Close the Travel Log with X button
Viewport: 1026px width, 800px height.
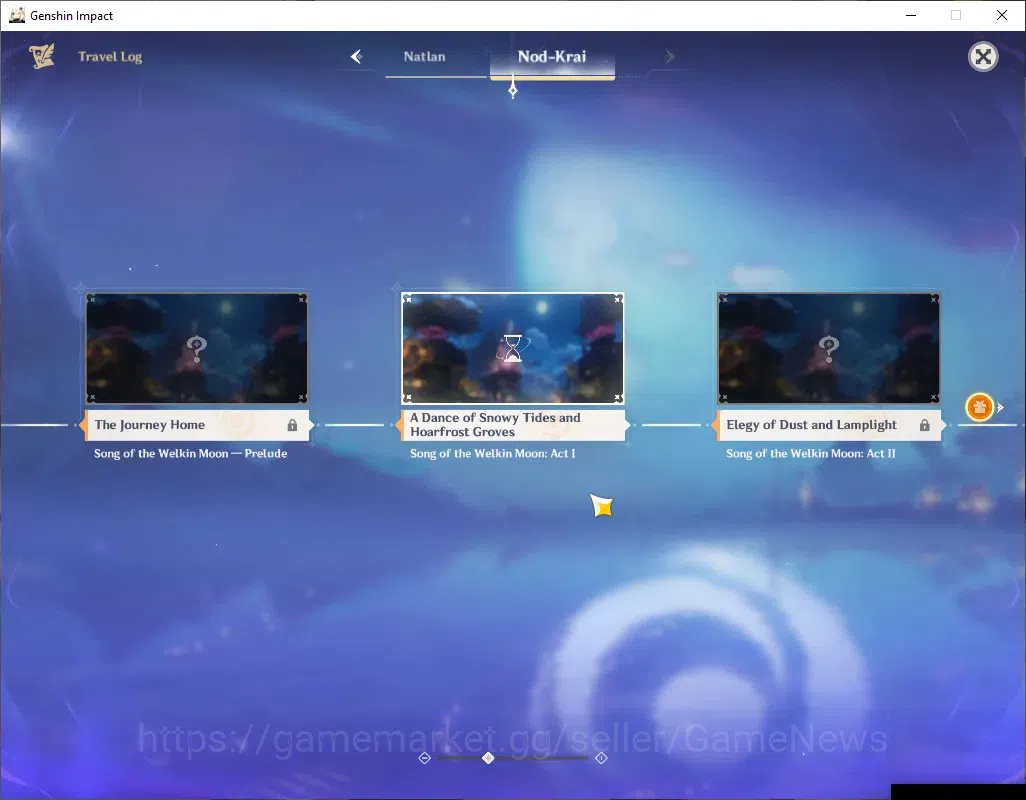(x=983, y=57)
